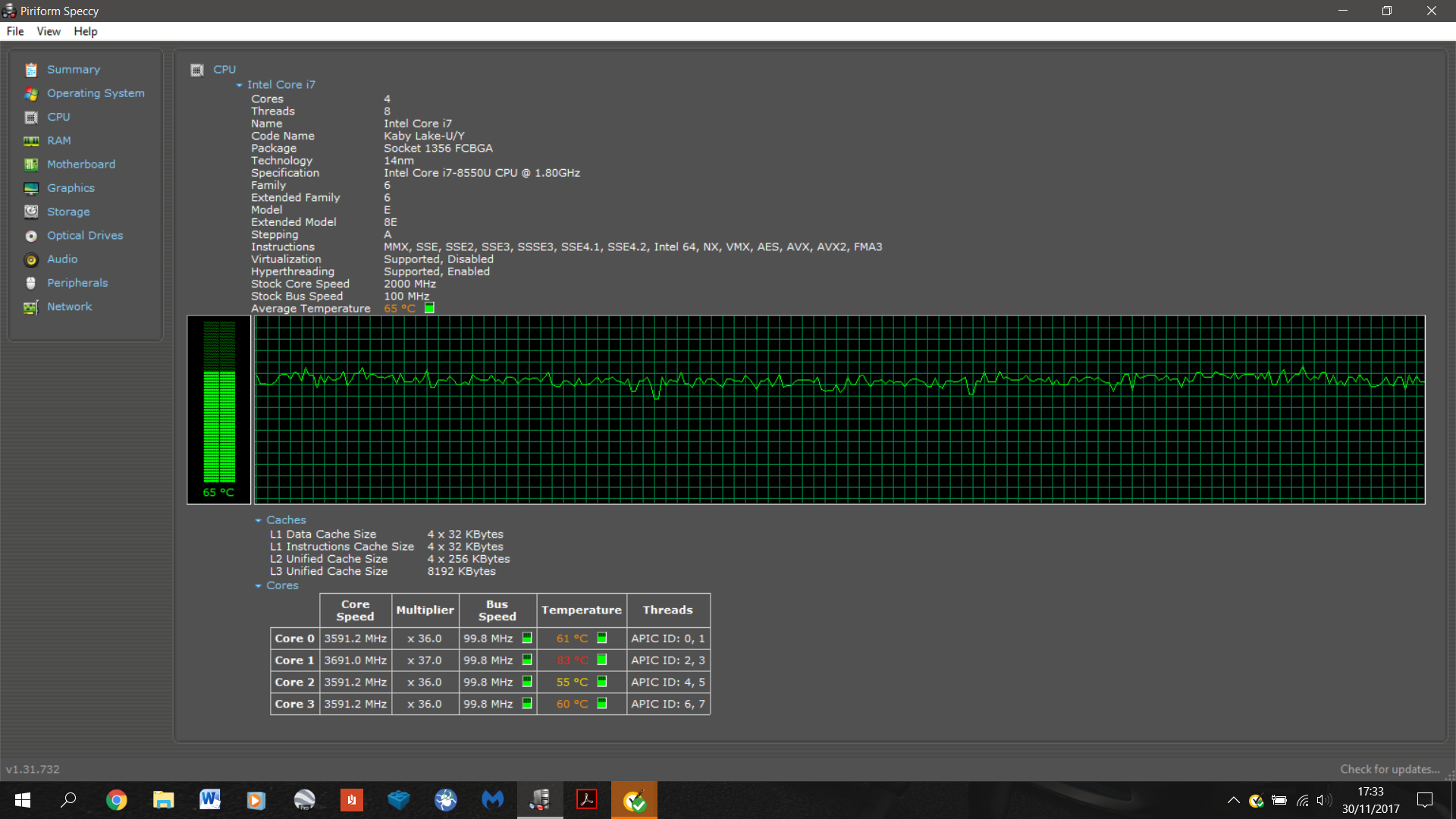This screenshot has width=1456, height=819.
Task: Select the Summary section label
Action: click(74, 70)
